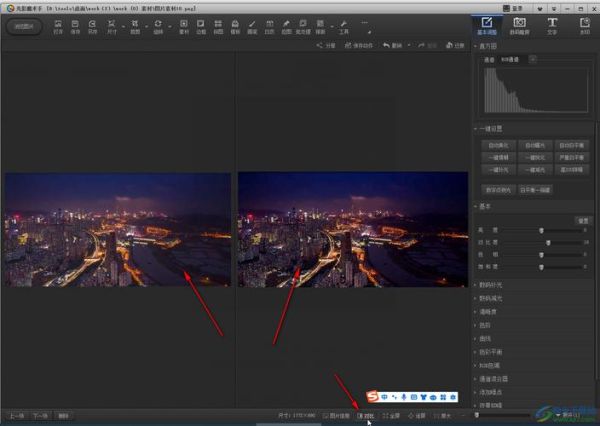The image size is (600, 426).
Task: Expand the 曲线 (Curves) section
Action: (x=485, y=338)
